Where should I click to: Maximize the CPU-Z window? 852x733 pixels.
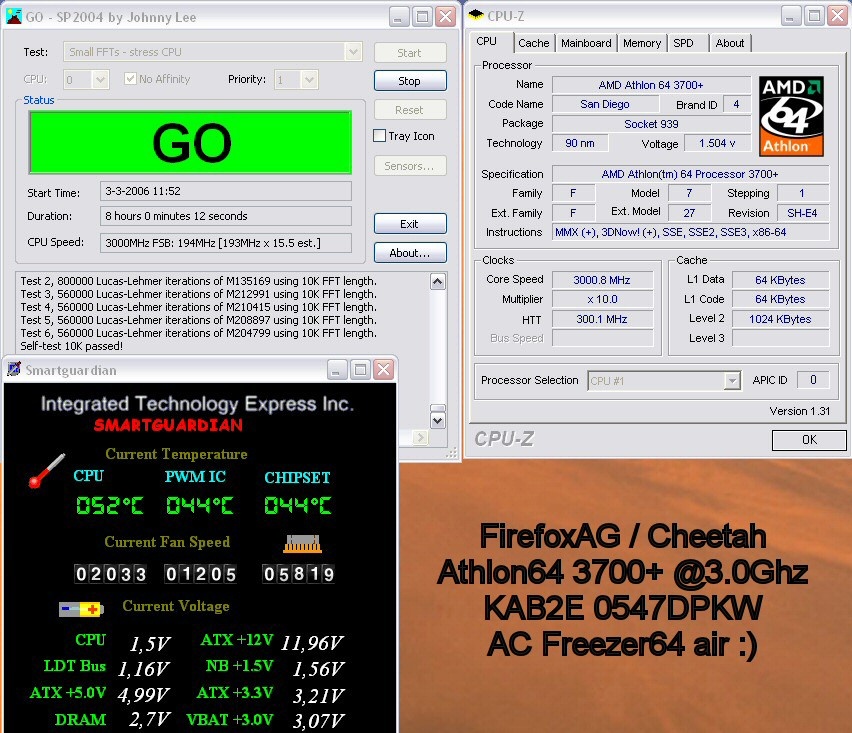[815, 16]
